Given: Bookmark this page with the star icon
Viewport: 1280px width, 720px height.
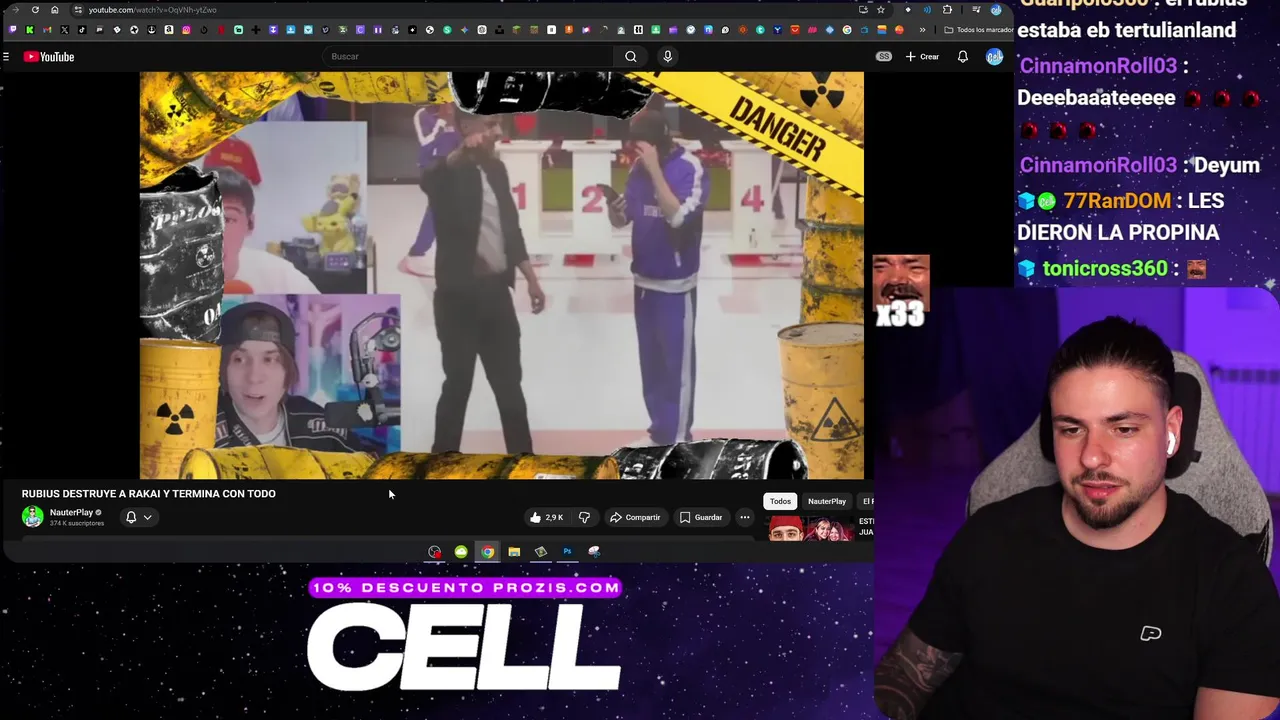Looking at the screenshot, I should tap(881, 10).
